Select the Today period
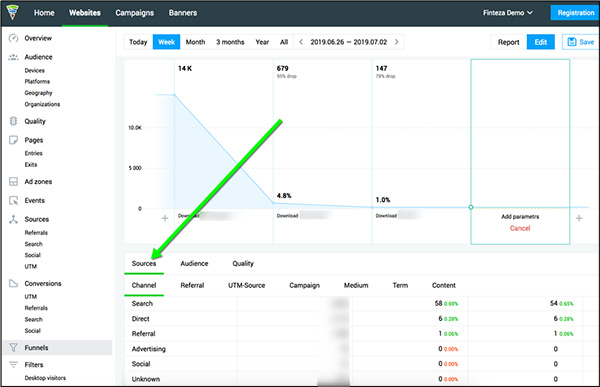 click(x=138, y=42)
